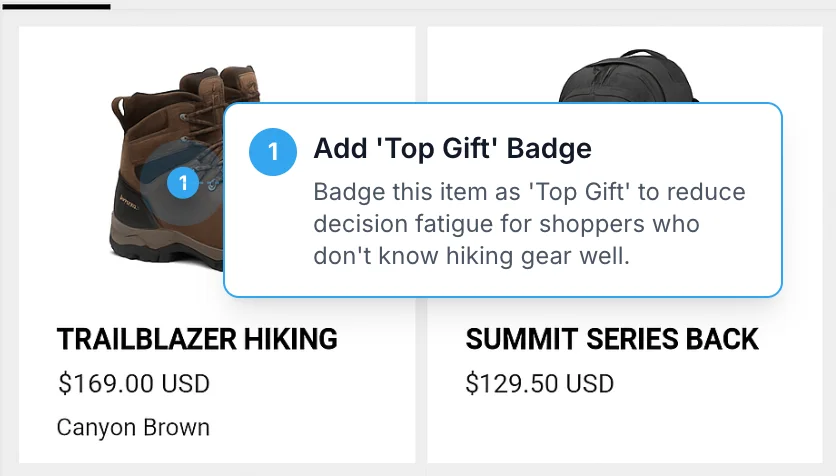Click blank space below the backpack price
This screenshot has height=476, width=836.
[620, 430]
